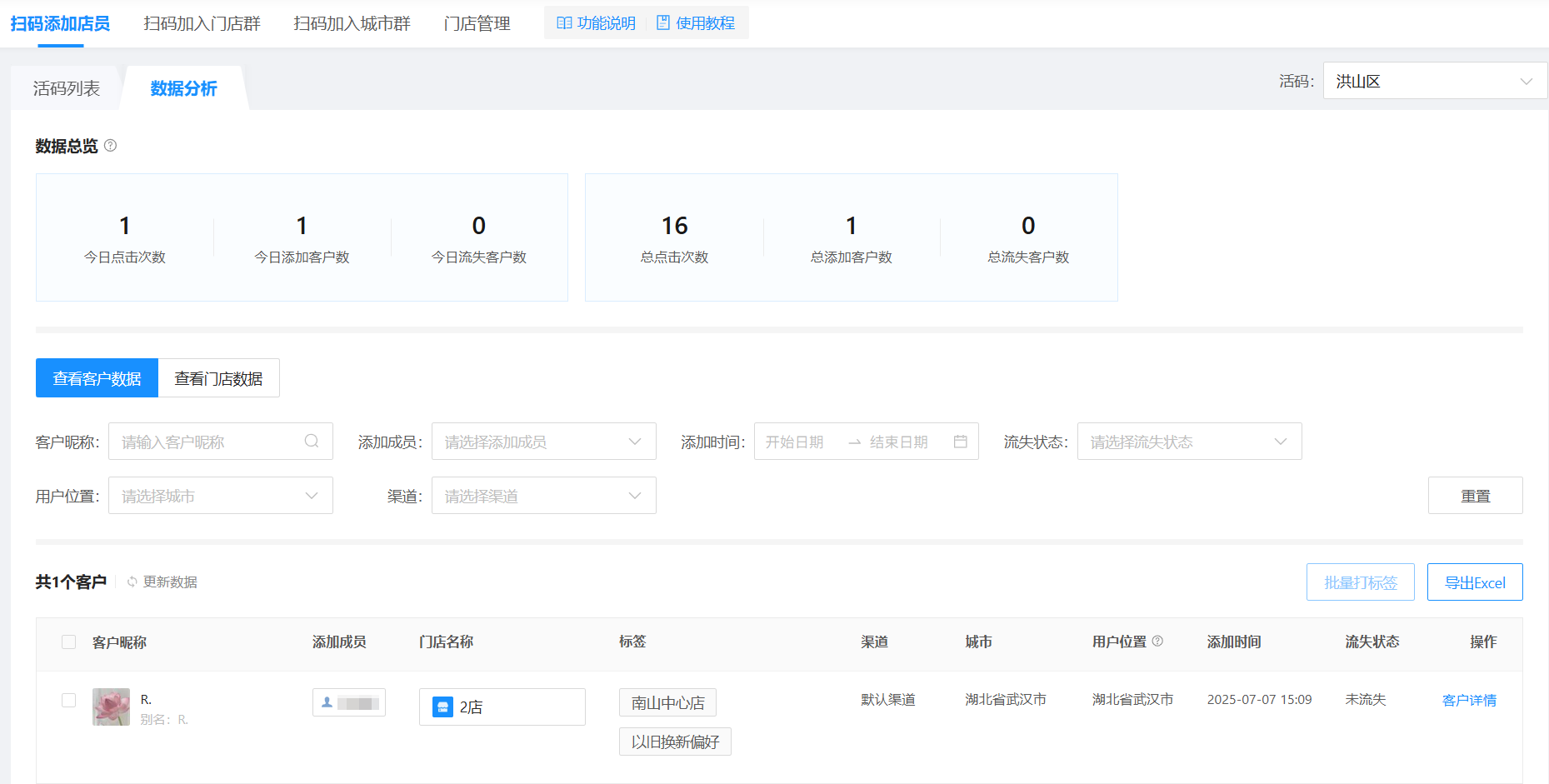1549x784 pixels.
Task: Click the store icon in 2店 cell
Action: click(442, 707)
